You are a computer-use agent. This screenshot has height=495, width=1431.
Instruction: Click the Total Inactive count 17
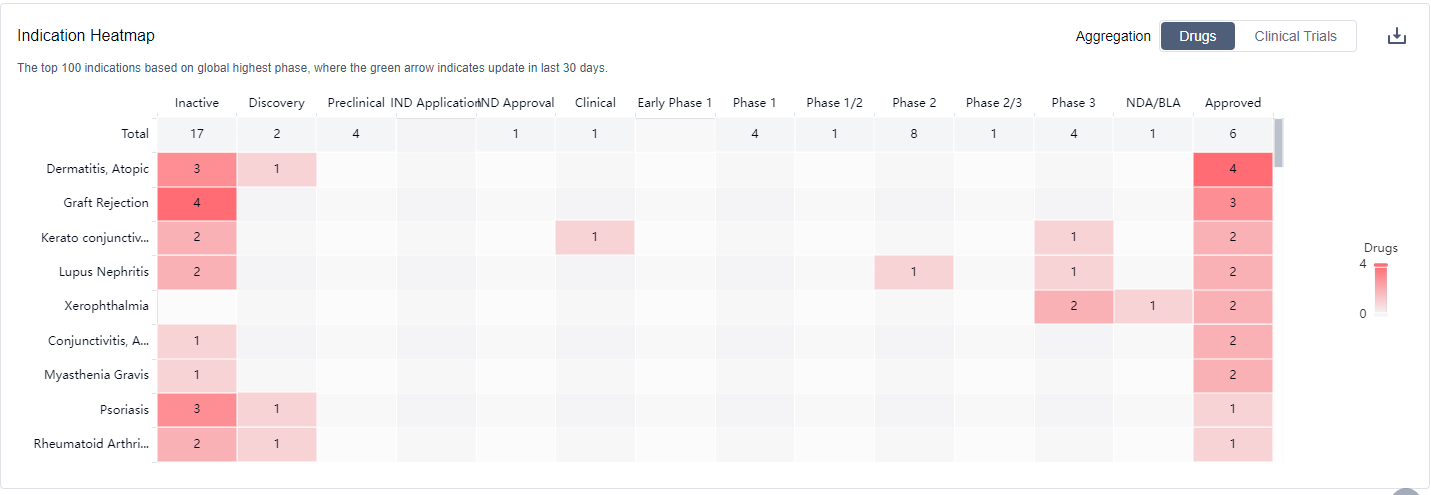pos(196,133)
